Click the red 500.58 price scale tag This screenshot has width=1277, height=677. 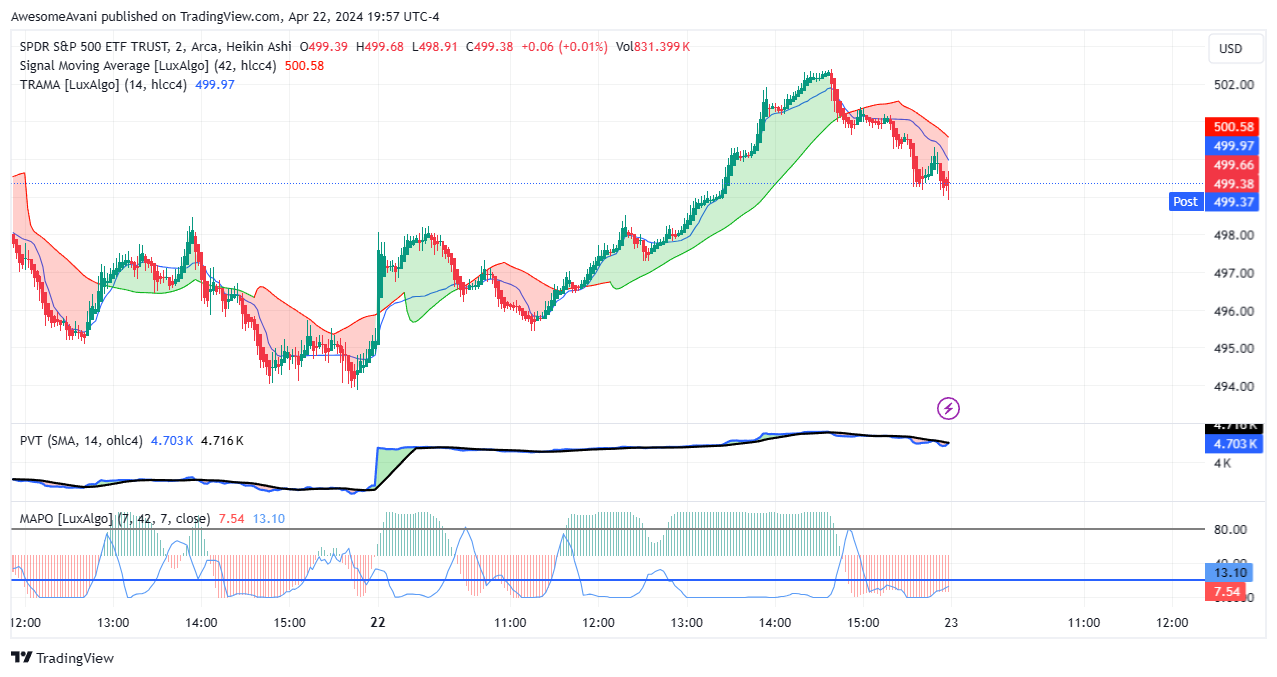pyautogui.click(x=1233, y=127)
